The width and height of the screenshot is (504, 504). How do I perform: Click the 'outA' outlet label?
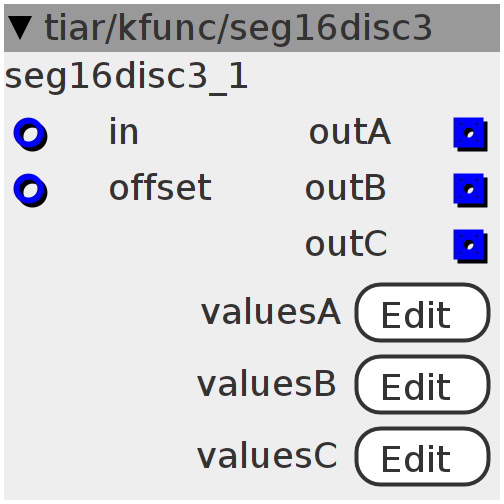tap(350, 132)
